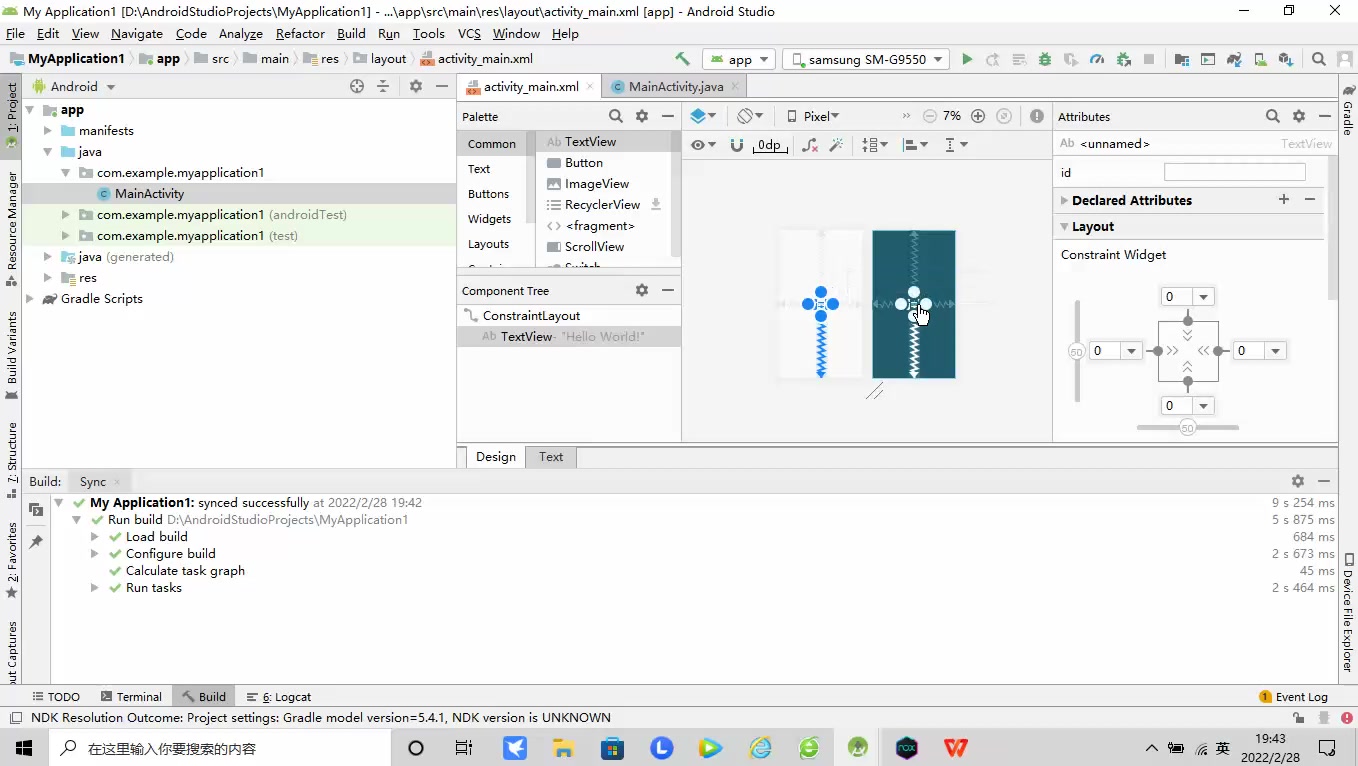Open the app run configuration dropdown
The width and height of the screenshot is (1358, 766).
point(740,59)
